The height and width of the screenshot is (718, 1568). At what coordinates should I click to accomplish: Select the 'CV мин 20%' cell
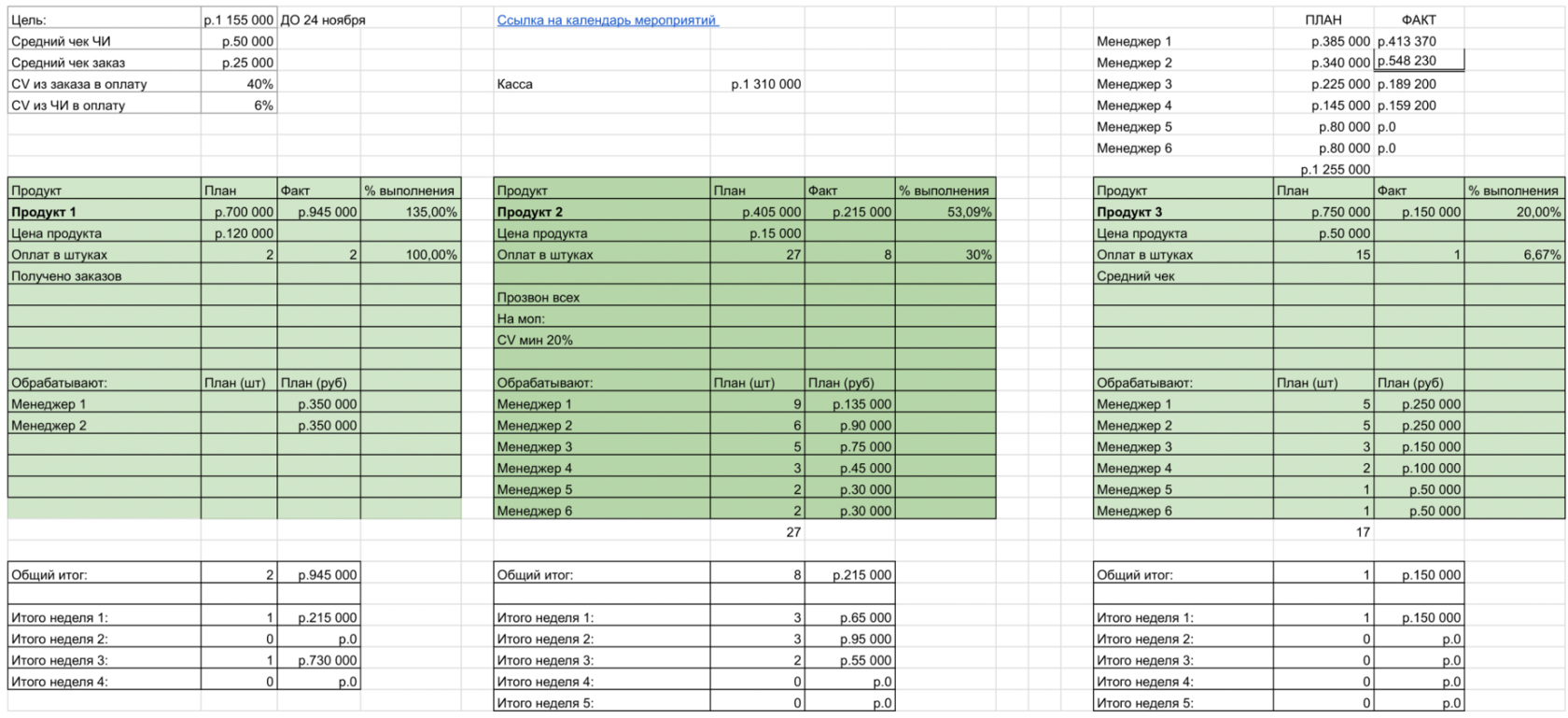[x=602, y=340]
